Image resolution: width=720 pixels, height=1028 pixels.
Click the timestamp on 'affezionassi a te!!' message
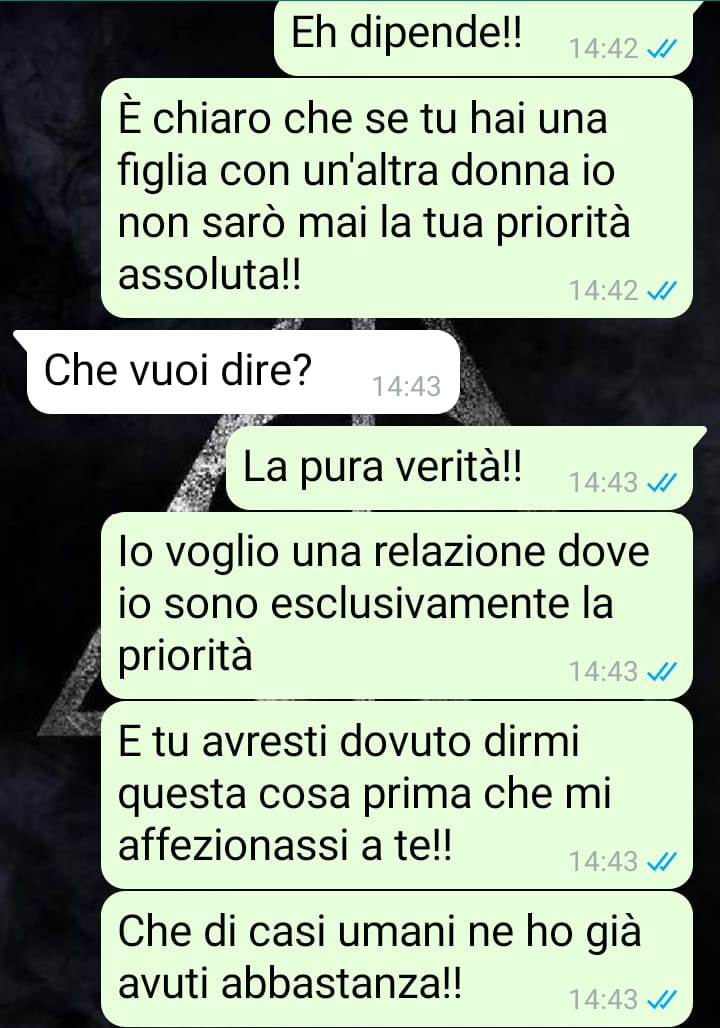[603, 861]
